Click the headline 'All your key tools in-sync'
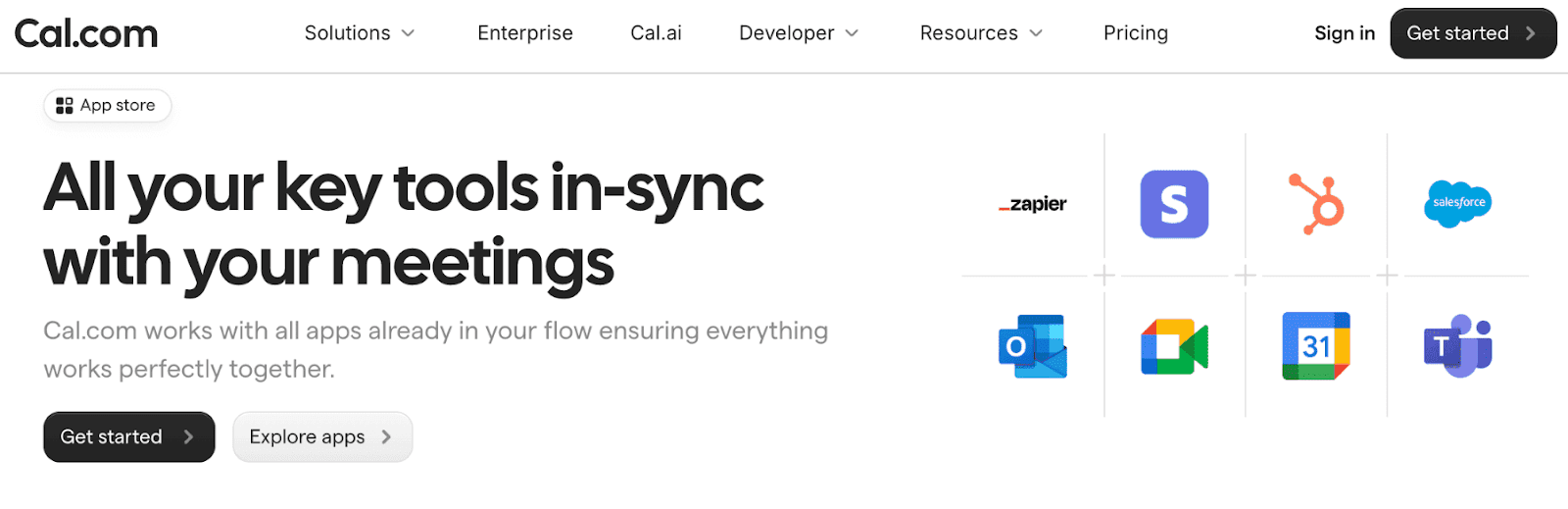Viewport: 1568px width, 509px height. pos(403,188)
